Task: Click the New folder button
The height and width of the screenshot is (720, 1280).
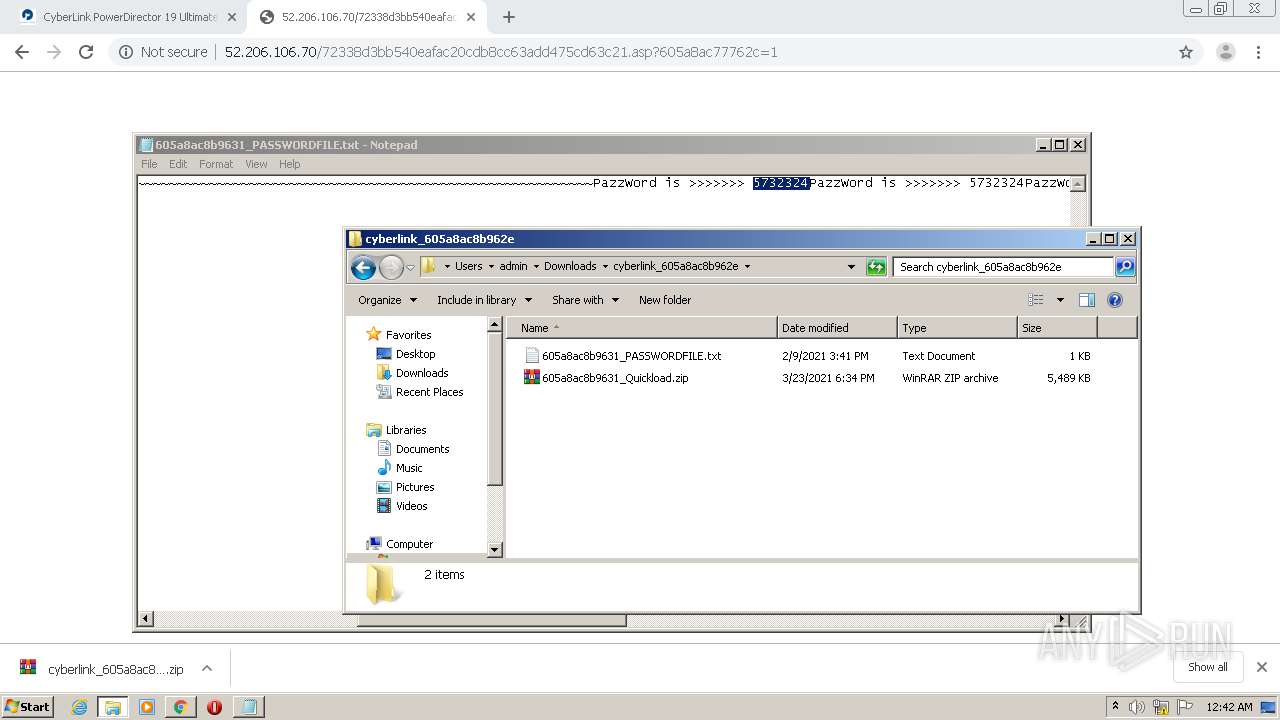Action: [x=665, y=300]
